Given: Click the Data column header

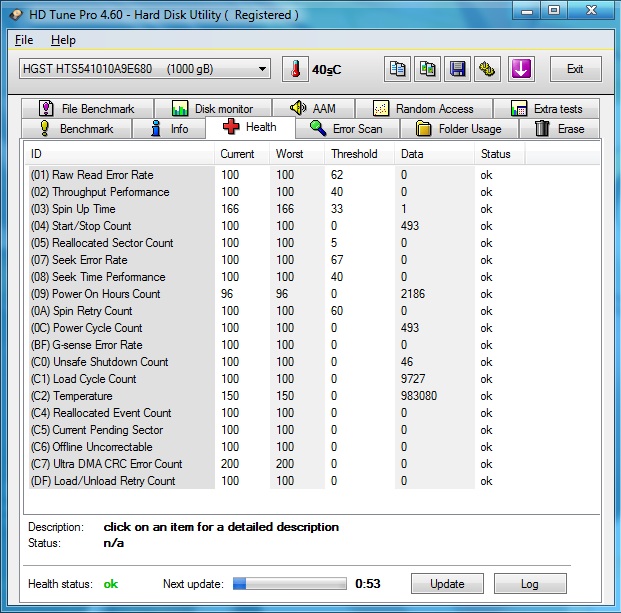Looking at the screenshot, I should (434, 154).
